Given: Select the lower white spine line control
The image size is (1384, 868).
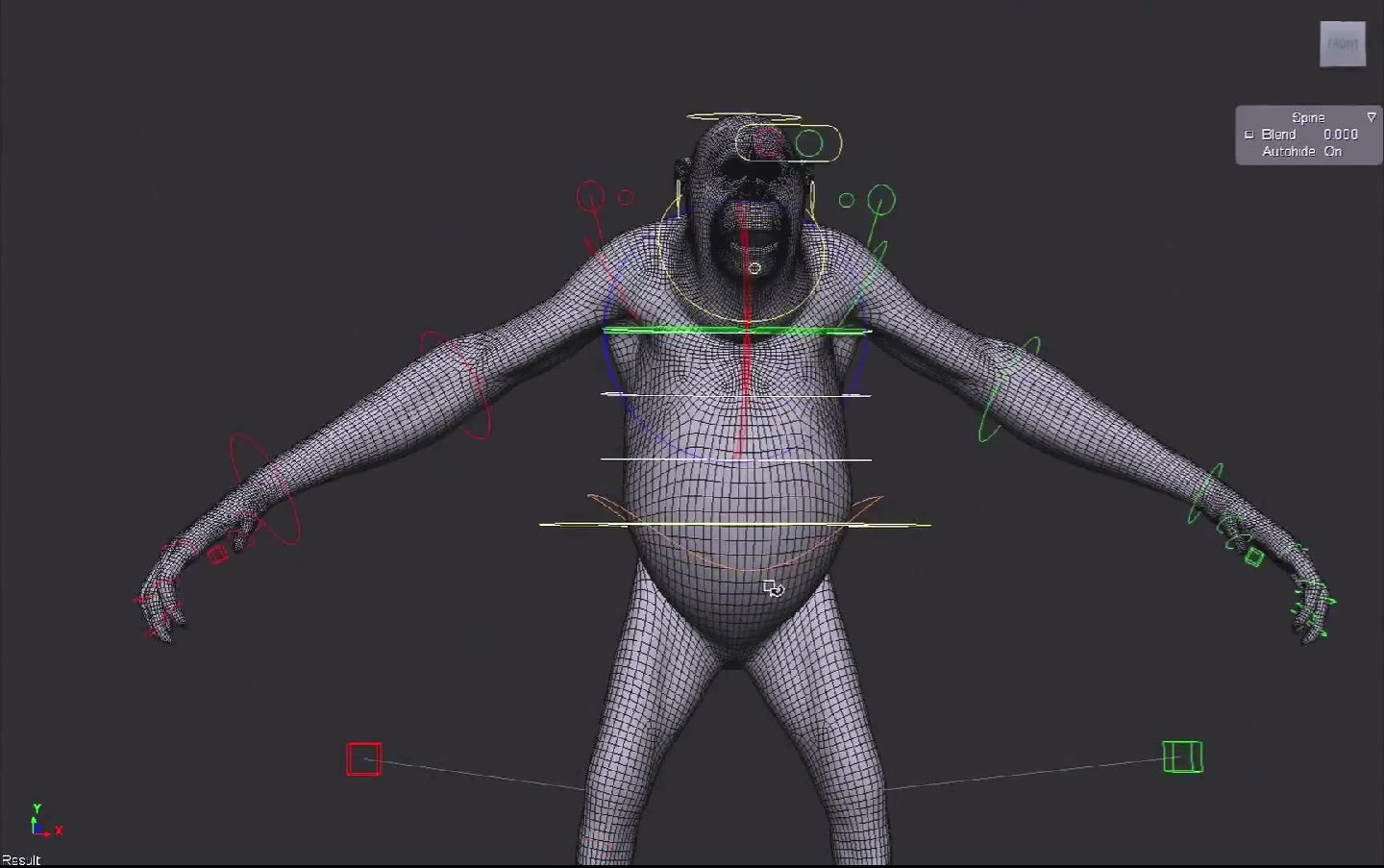Looking at the screenshot, I should pyautogui.click(x=736, y=459).
